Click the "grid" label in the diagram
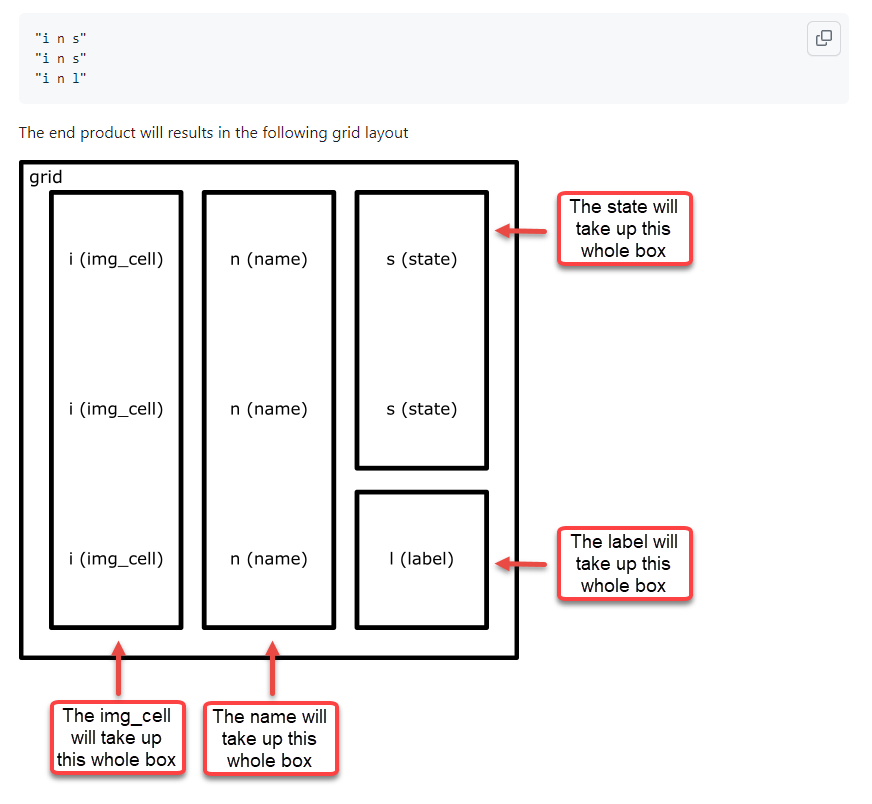The image size is (872, 804). tap(45, 178)
